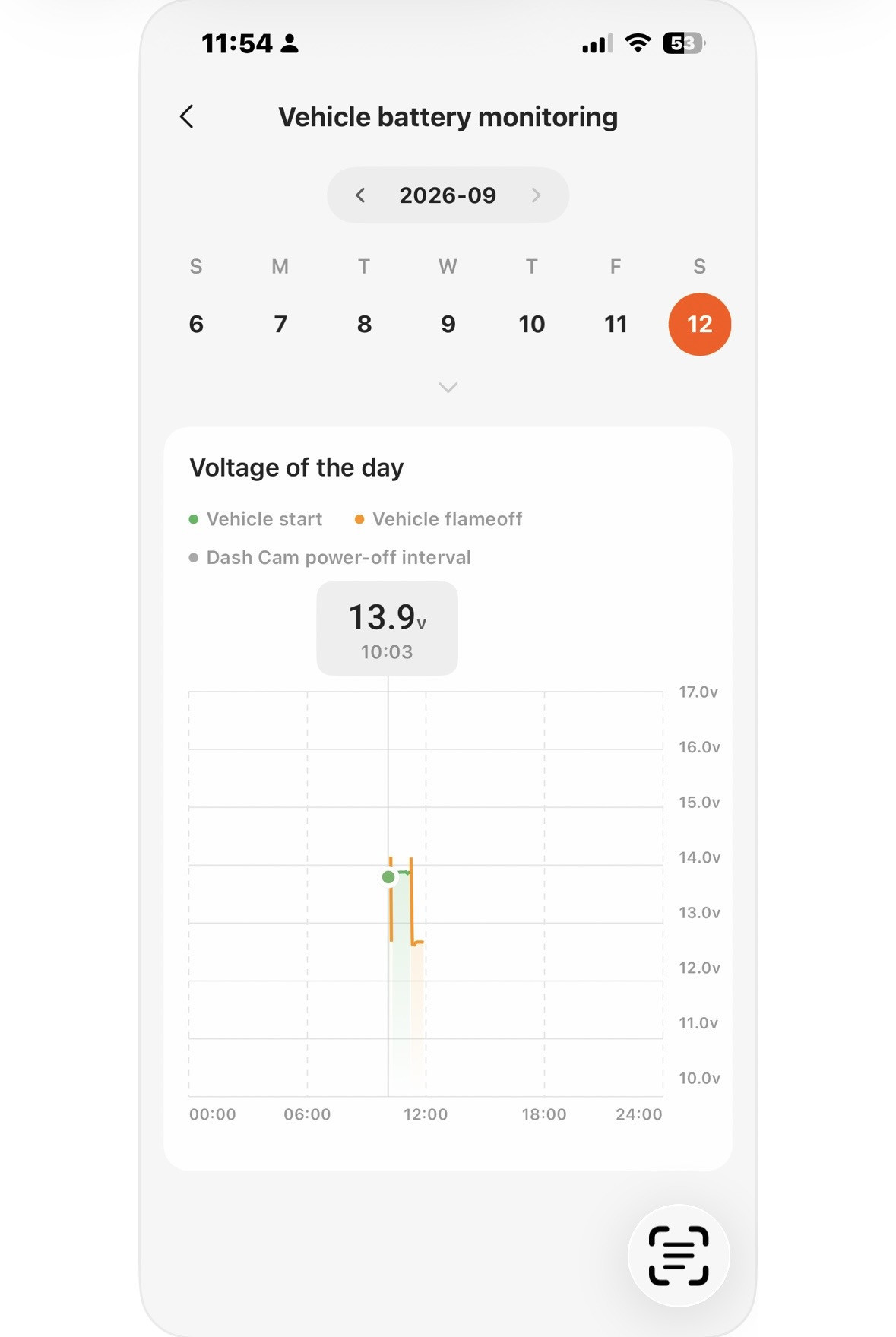Image resolution: width=896 pixels, height=1337 pixels.
Task: Go back using the top-left arrow
Action: (x=187, y=116)
